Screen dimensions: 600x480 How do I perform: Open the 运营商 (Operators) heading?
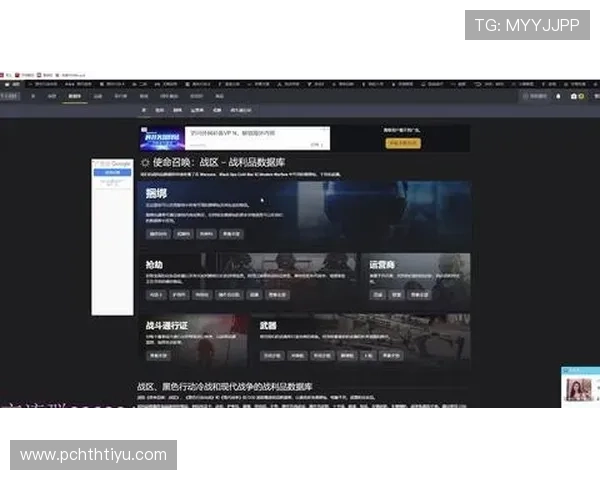382,264
